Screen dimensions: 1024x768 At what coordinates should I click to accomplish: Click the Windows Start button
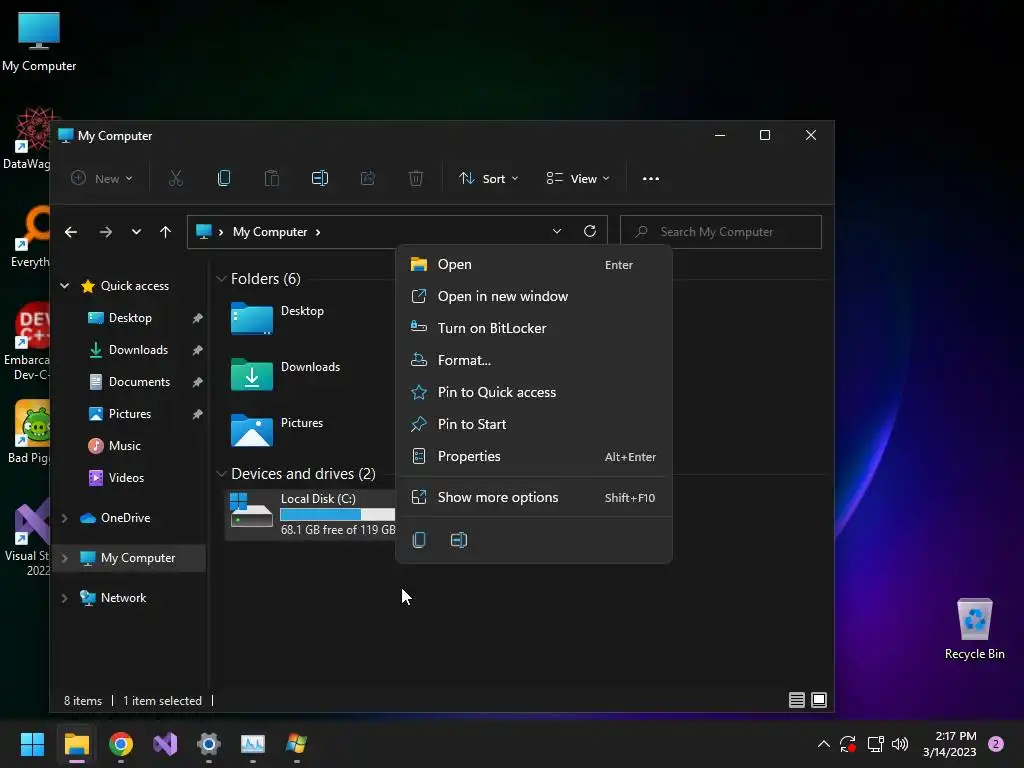tap(32, 744)
